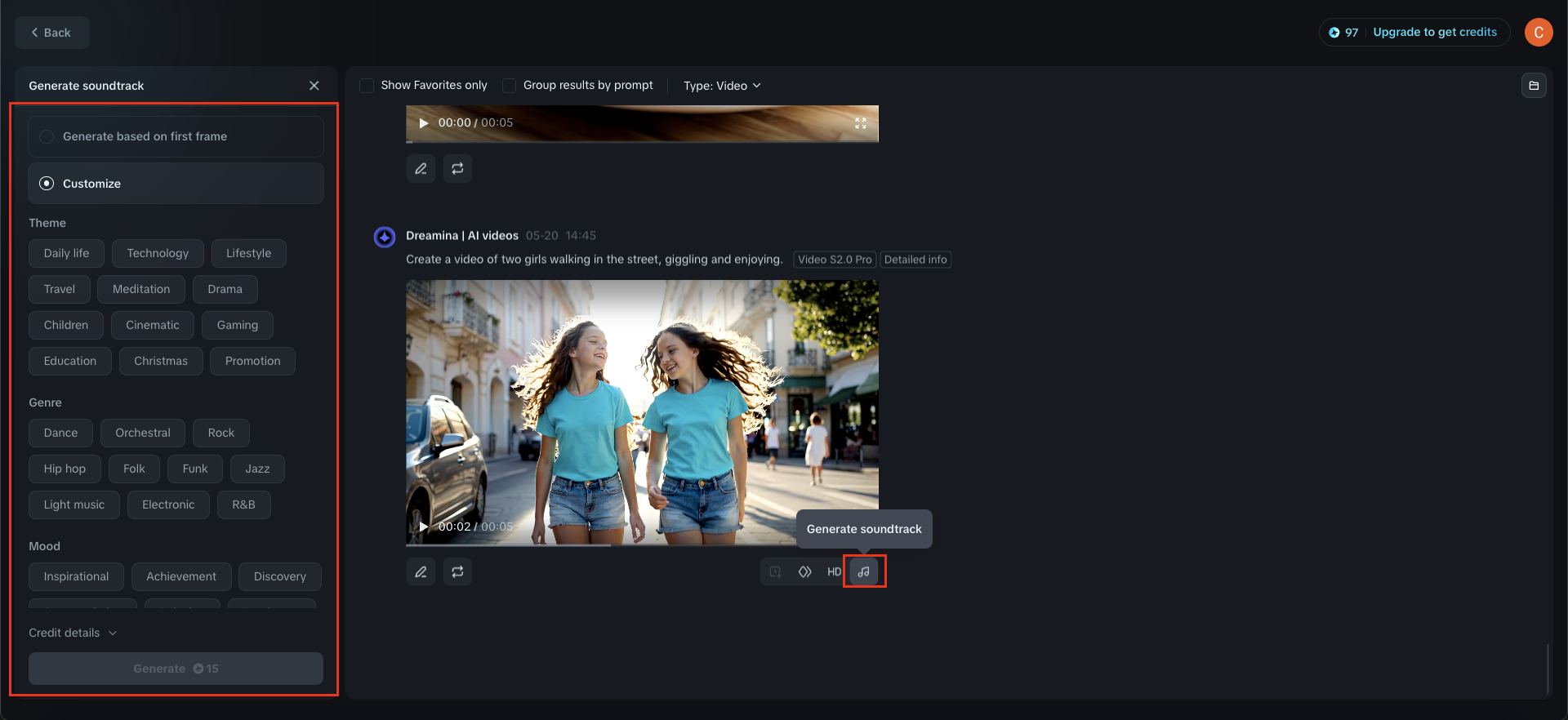
Task: Click Upgrade to get credits link
Action: pos(1435,33)
